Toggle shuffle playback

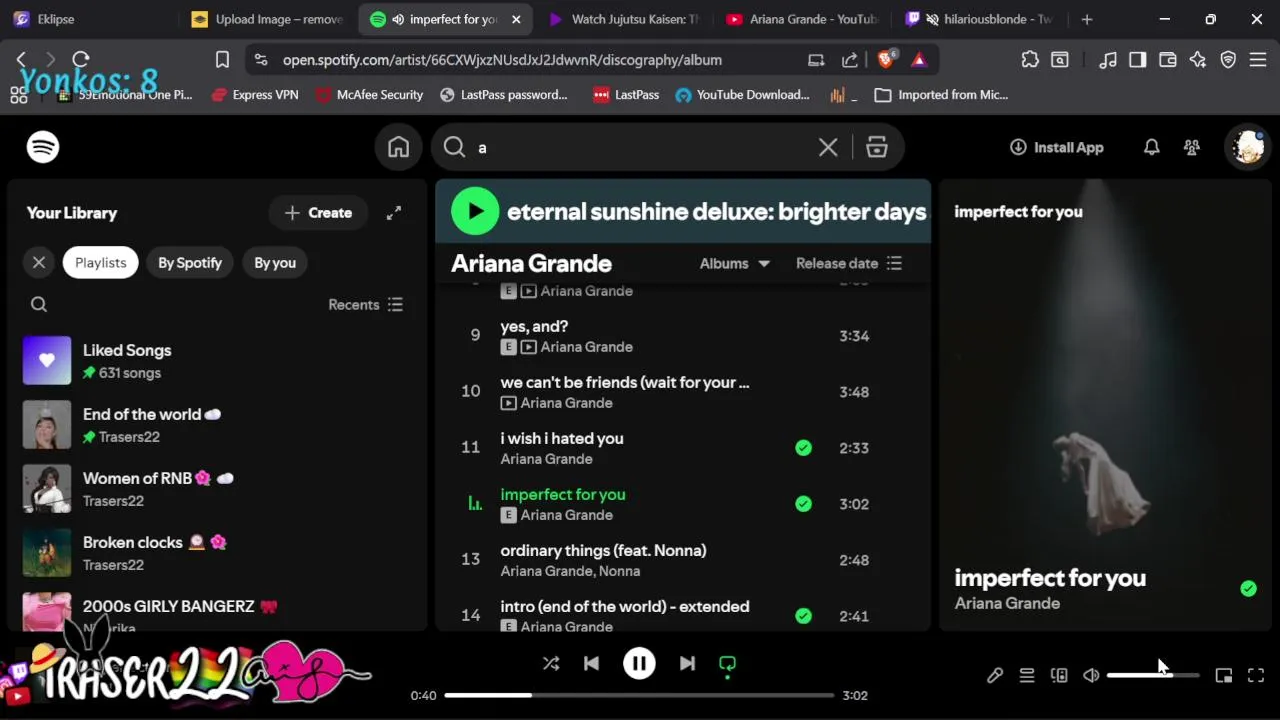click(551, 663)
